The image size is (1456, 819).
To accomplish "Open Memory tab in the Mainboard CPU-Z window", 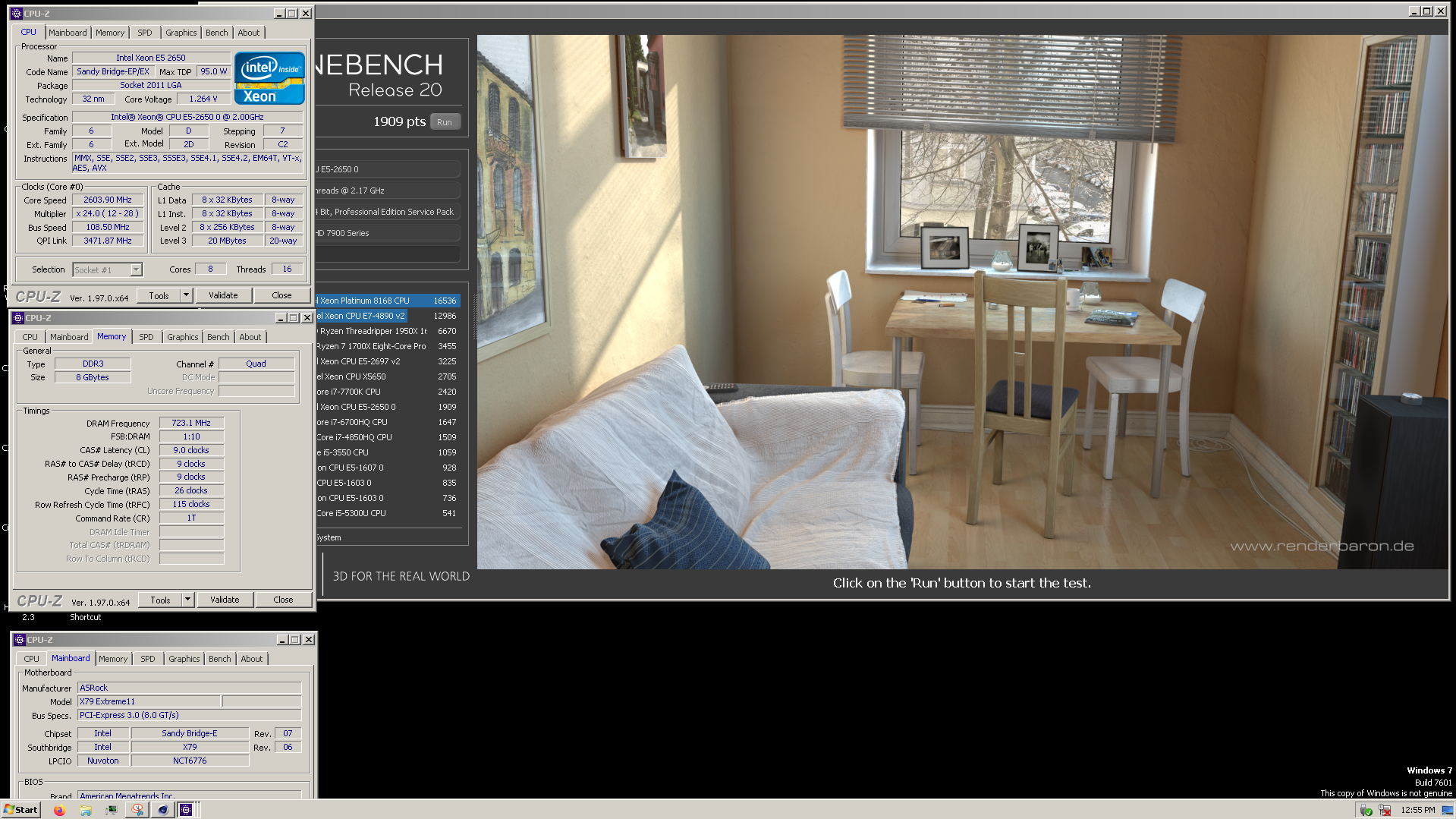I will 113,659.
